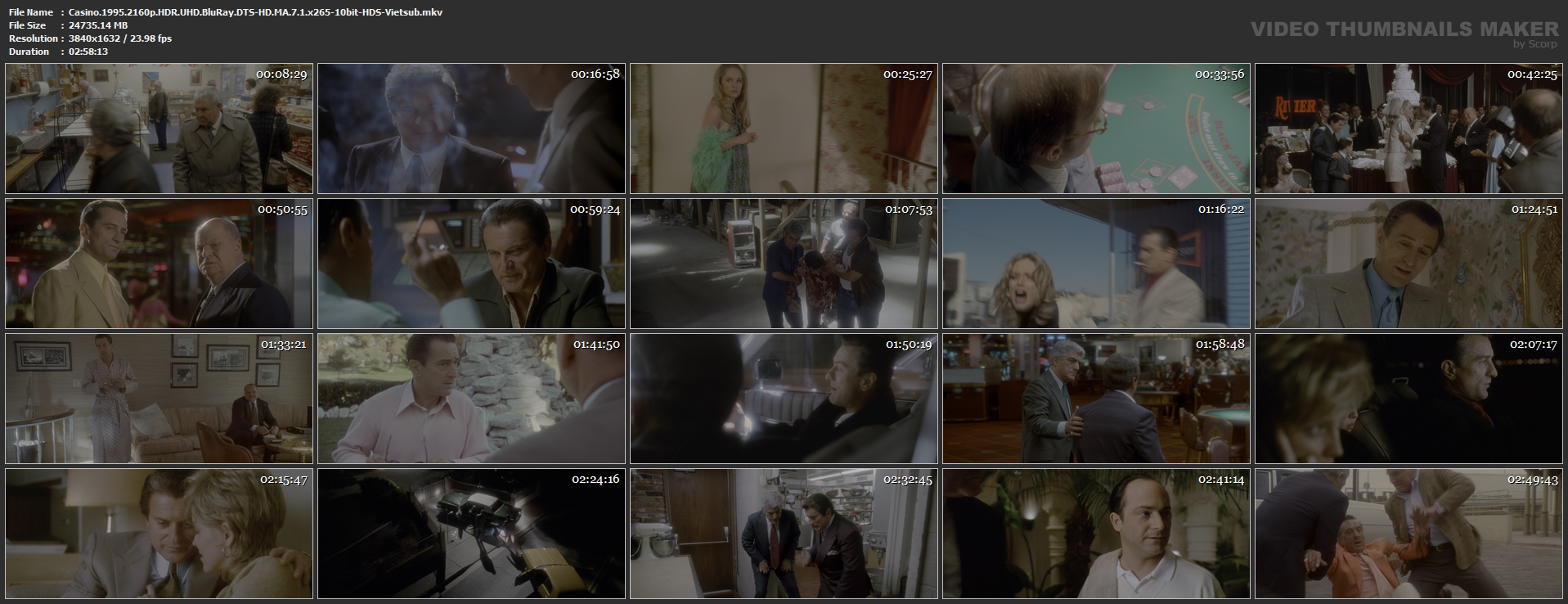
Task: Pick the 01:33:21 video frame
Action: 159,399
